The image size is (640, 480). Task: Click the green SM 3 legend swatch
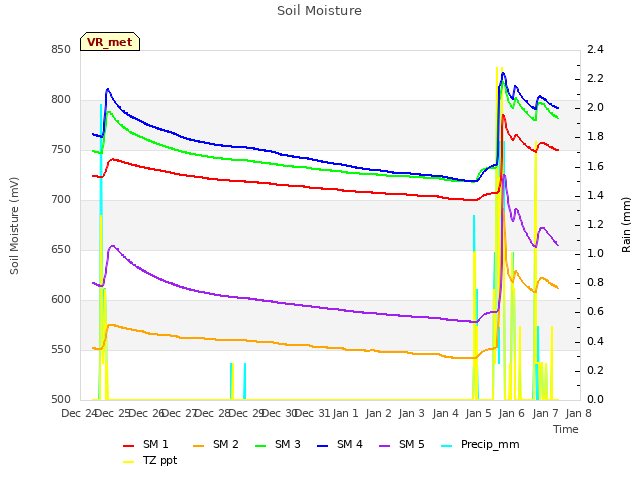(x=261, y=446)
